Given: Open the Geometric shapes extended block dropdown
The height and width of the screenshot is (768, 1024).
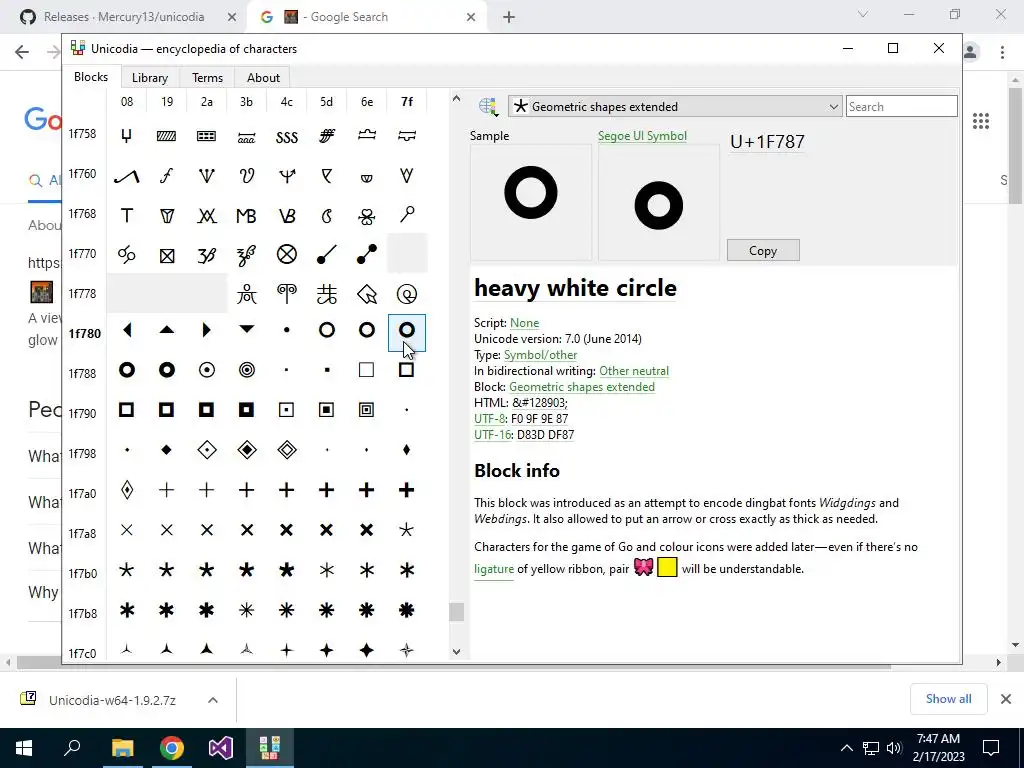Looking at the screenshot, I should [675, 106].
